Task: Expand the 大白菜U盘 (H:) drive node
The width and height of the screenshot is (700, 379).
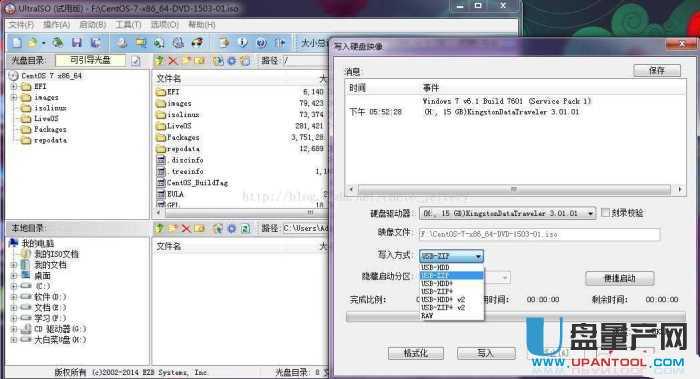Action: [x=14, y=340]
